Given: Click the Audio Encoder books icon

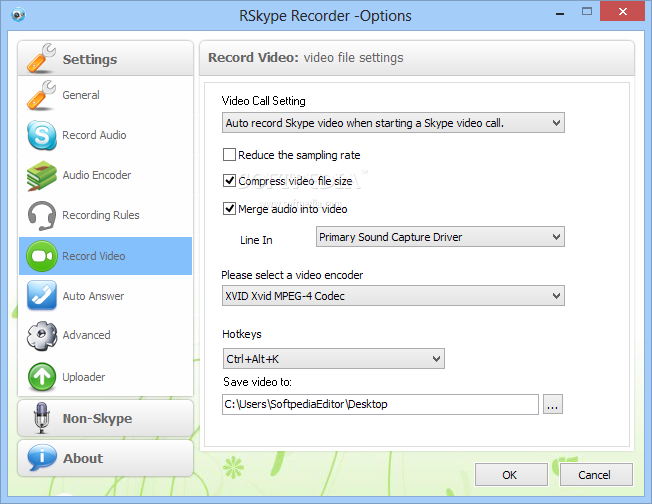Looking at the screenshot, I should (x=41, y=175).
